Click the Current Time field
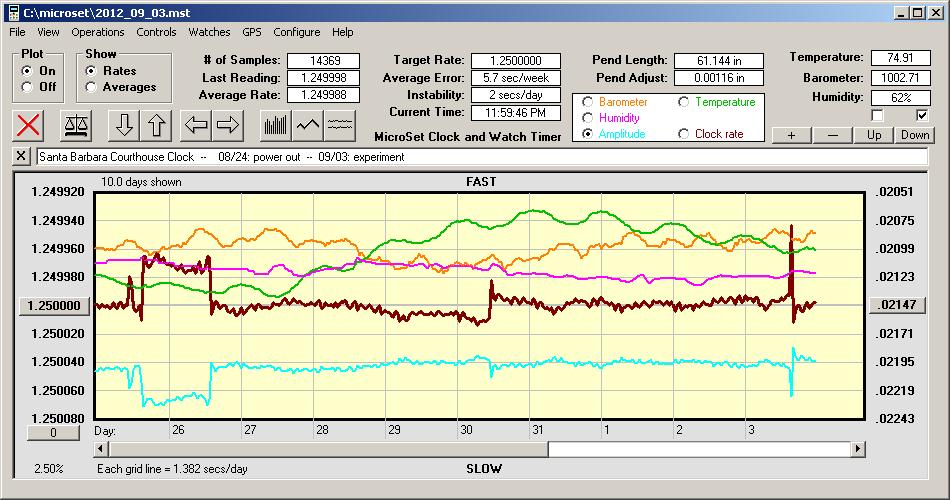 (516, 112)
